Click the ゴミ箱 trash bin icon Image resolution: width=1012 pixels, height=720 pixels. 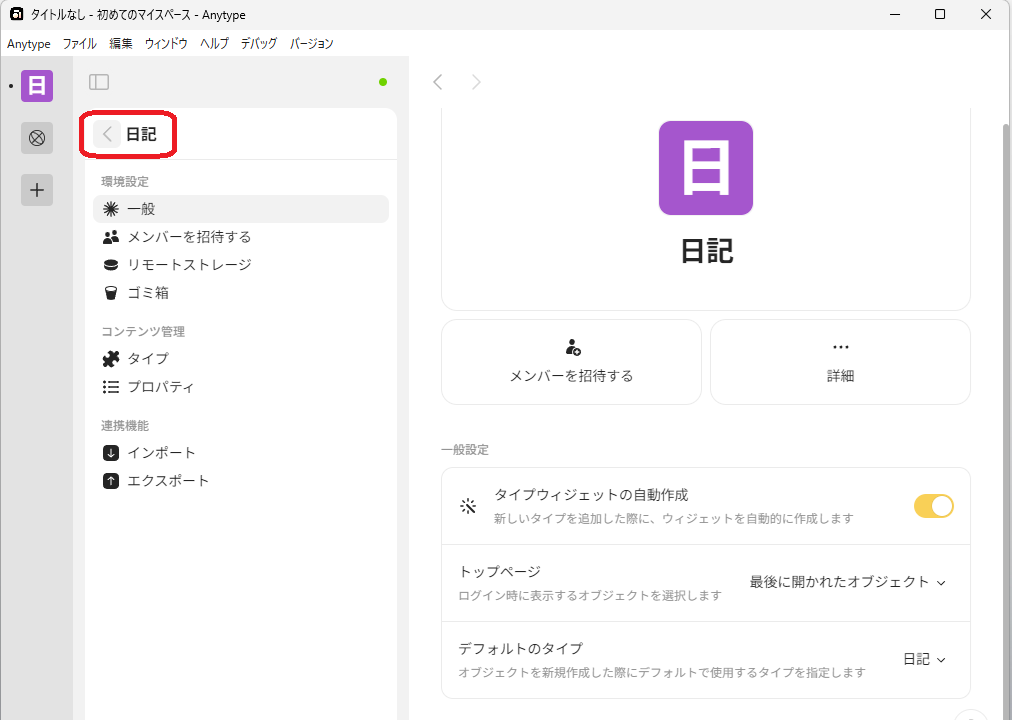pyautogui.click(x=111, y=293)
